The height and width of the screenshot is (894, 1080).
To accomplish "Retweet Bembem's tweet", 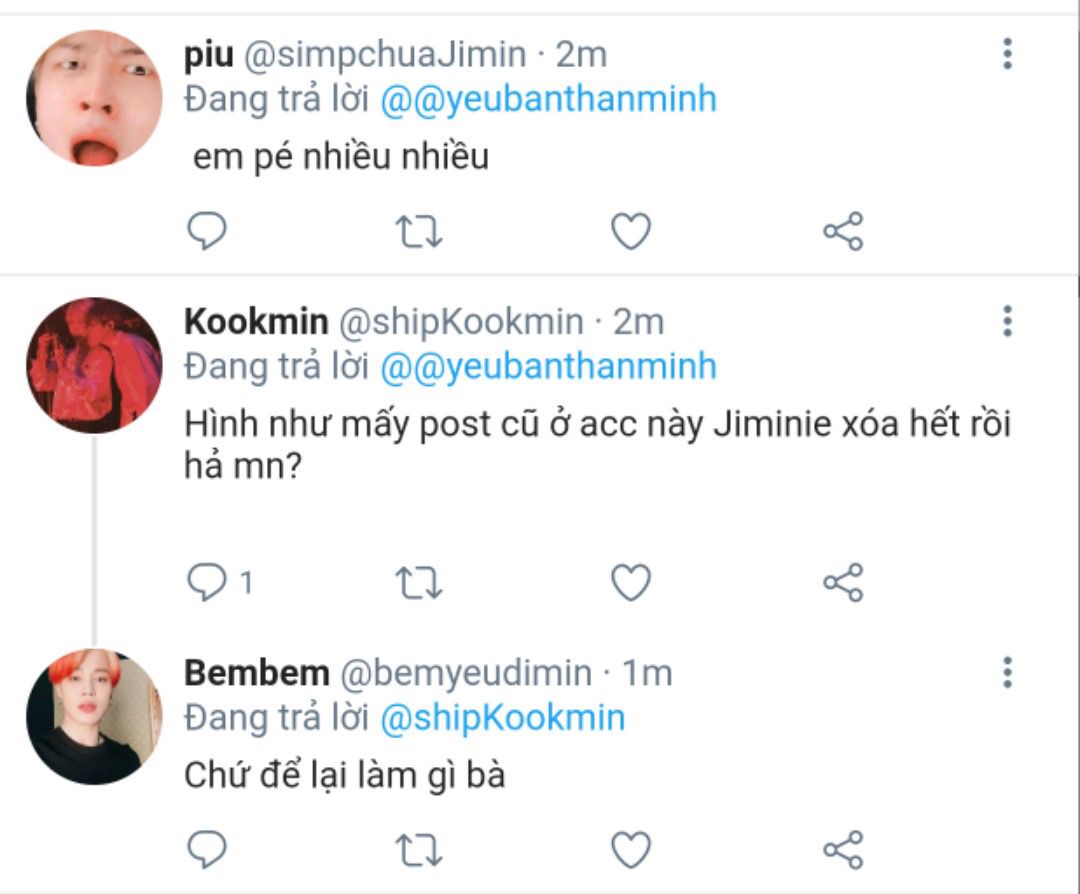I will (x=420, y=850).
